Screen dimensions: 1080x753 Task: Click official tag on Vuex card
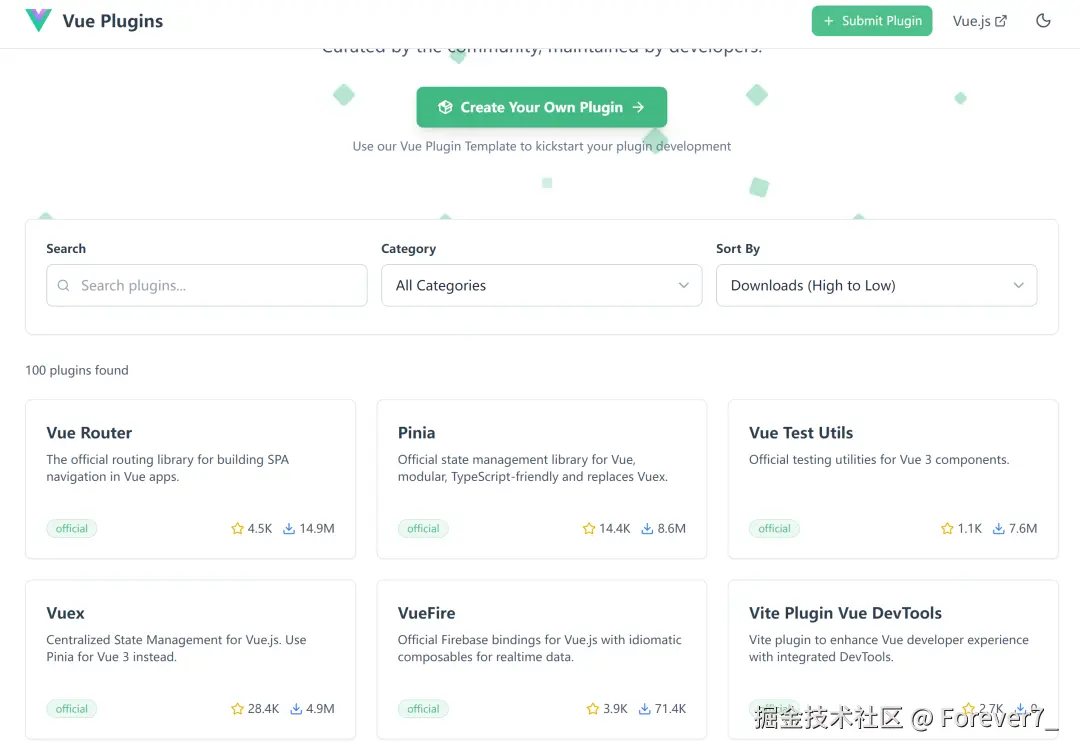pyautogui.click(x=72, y=709)
